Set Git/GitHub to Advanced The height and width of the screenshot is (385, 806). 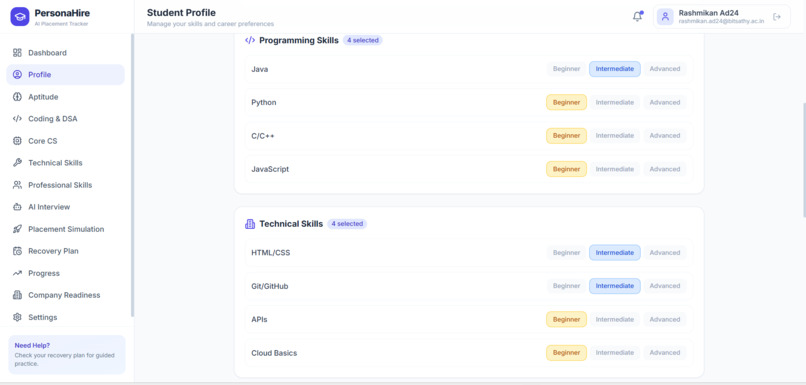(665, 286)
